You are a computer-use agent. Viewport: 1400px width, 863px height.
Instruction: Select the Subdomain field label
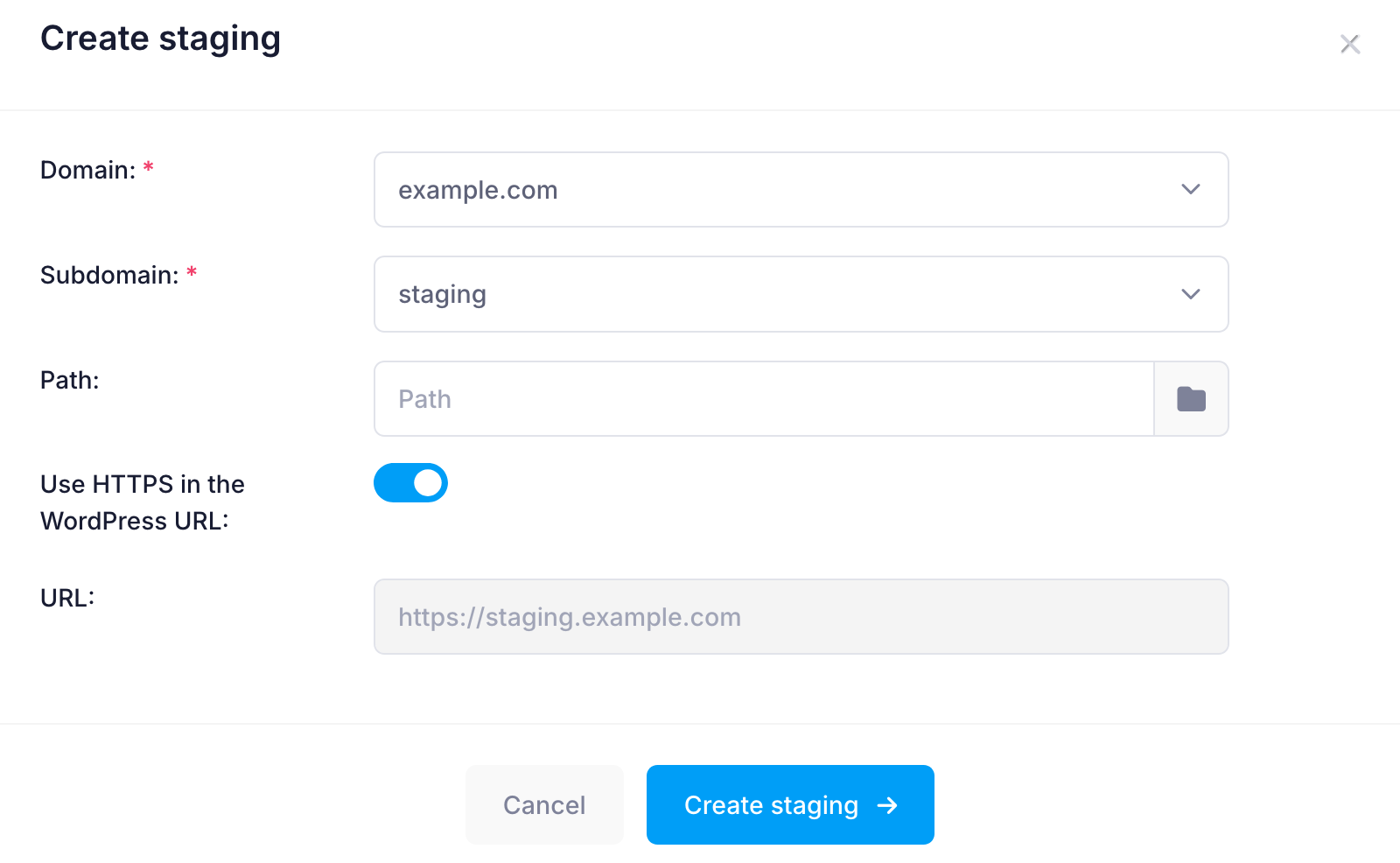108,275
